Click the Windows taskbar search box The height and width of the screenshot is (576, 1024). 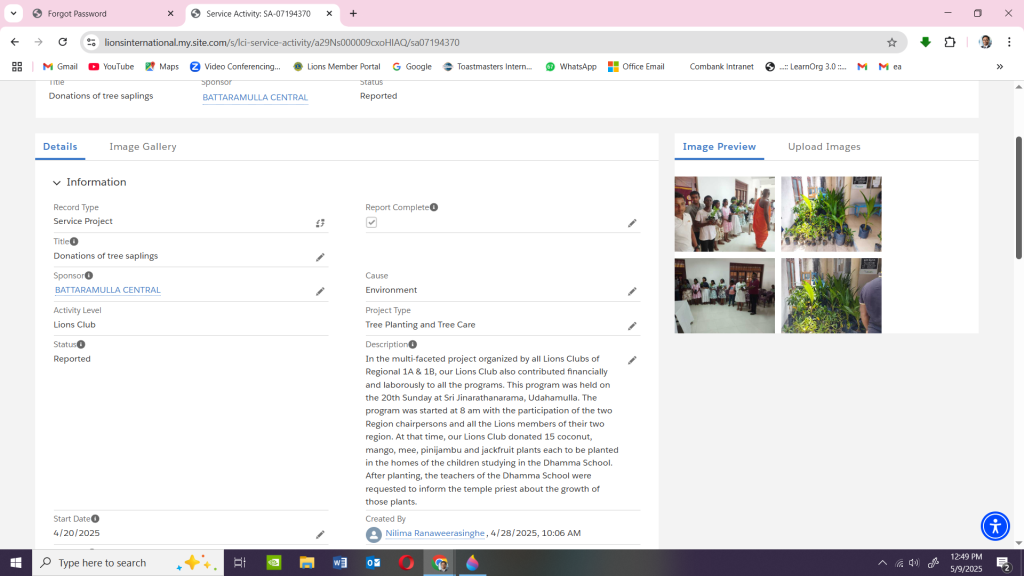click(x=128, y=562)
